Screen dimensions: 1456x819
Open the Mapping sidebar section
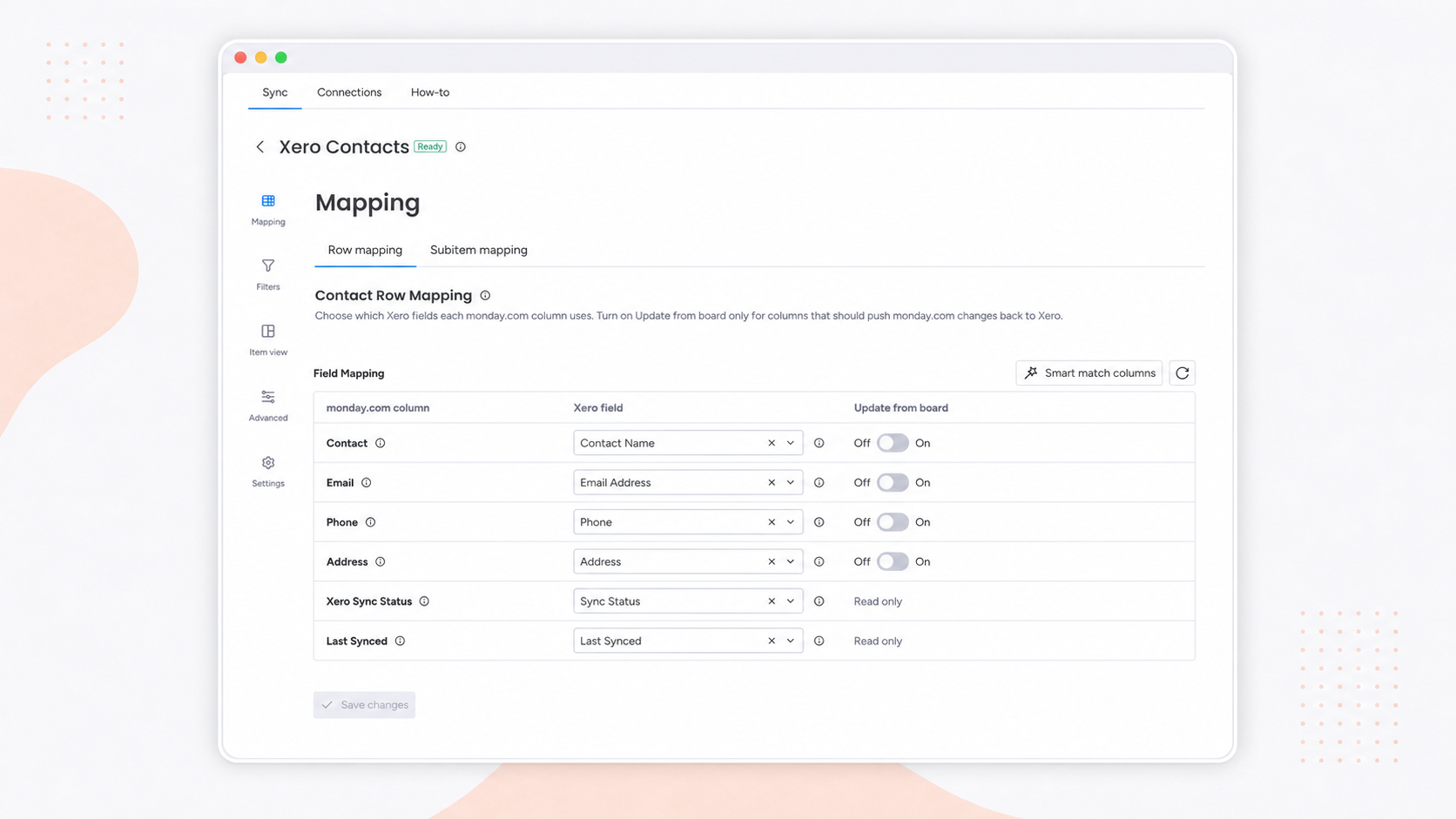[268, 210]
